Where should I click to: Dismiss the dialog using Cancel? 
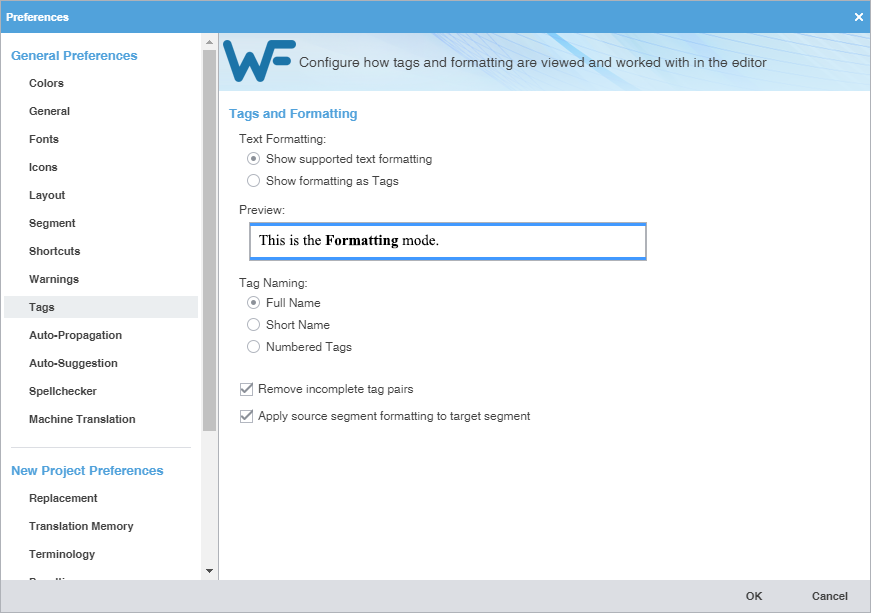829,595
